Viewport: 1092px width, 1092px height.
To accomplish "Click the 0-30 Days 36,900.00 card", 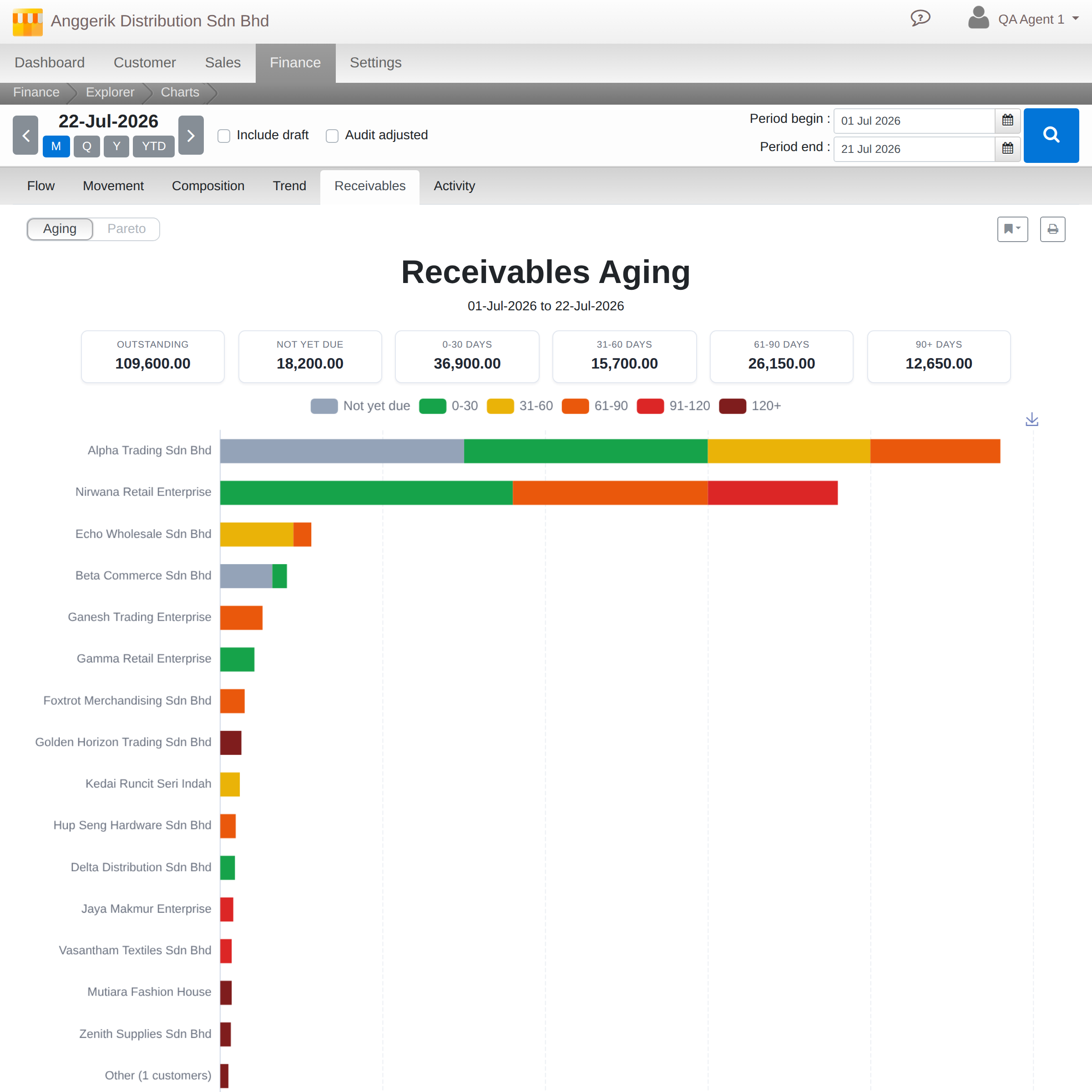I will pyautogui.click(x=467, y=357).
